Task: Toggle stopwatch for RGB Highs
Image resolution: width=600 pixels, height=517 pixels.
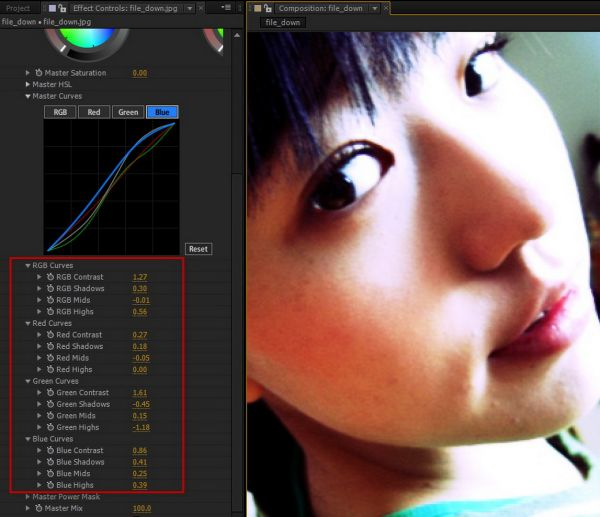Action: click(51, 311)
